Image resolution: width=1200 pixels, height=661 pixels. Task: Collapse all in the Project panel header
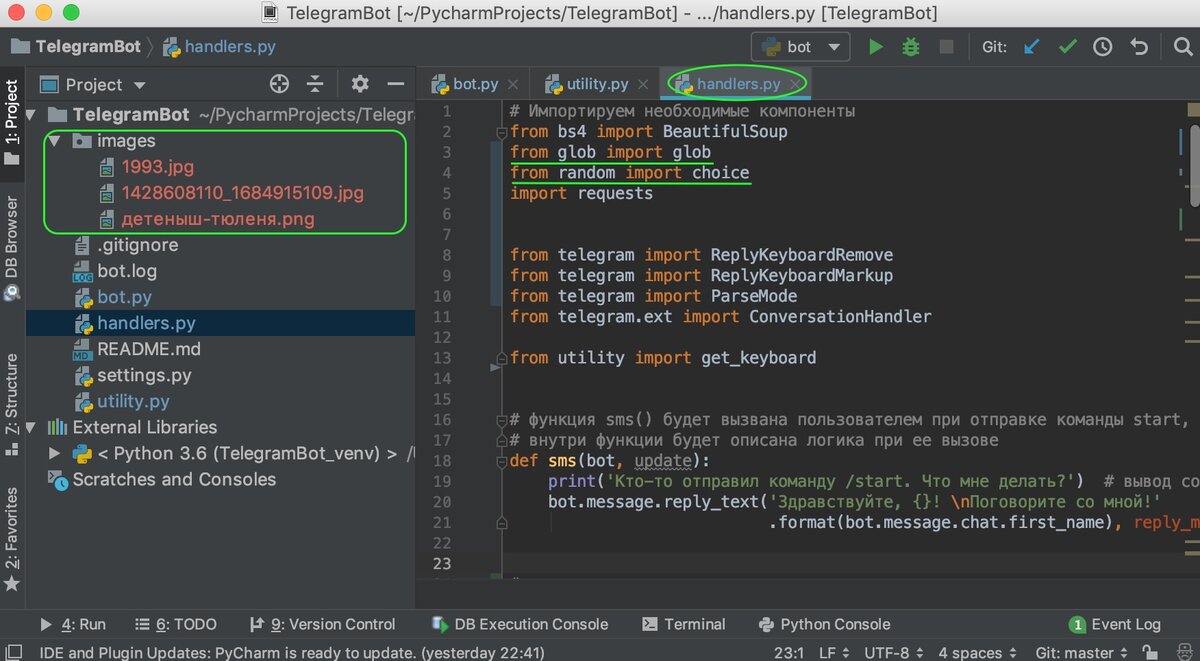pos(315,84)
